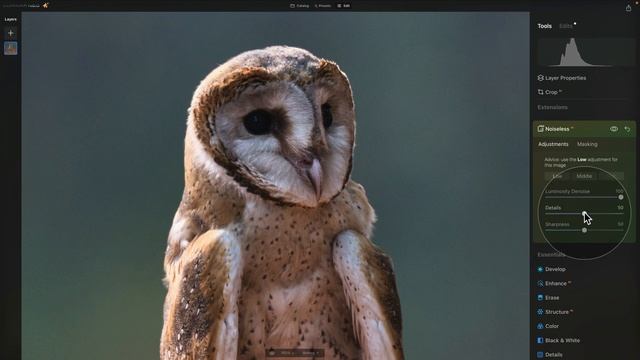Screen dimensions: 640x360
Task: Click the Noiseless extension icon
Action: (x=540, y=129)
